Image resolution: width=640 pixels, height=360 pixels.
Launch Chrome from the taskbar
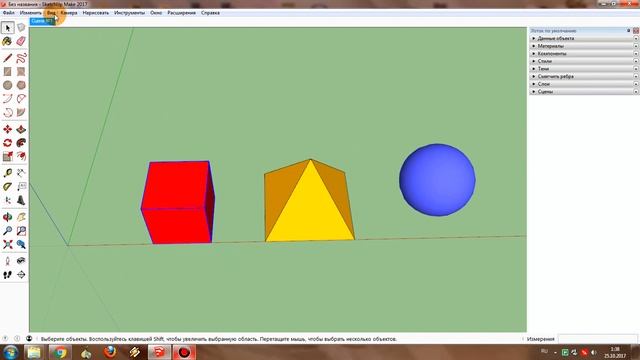(x=60, y=352)
